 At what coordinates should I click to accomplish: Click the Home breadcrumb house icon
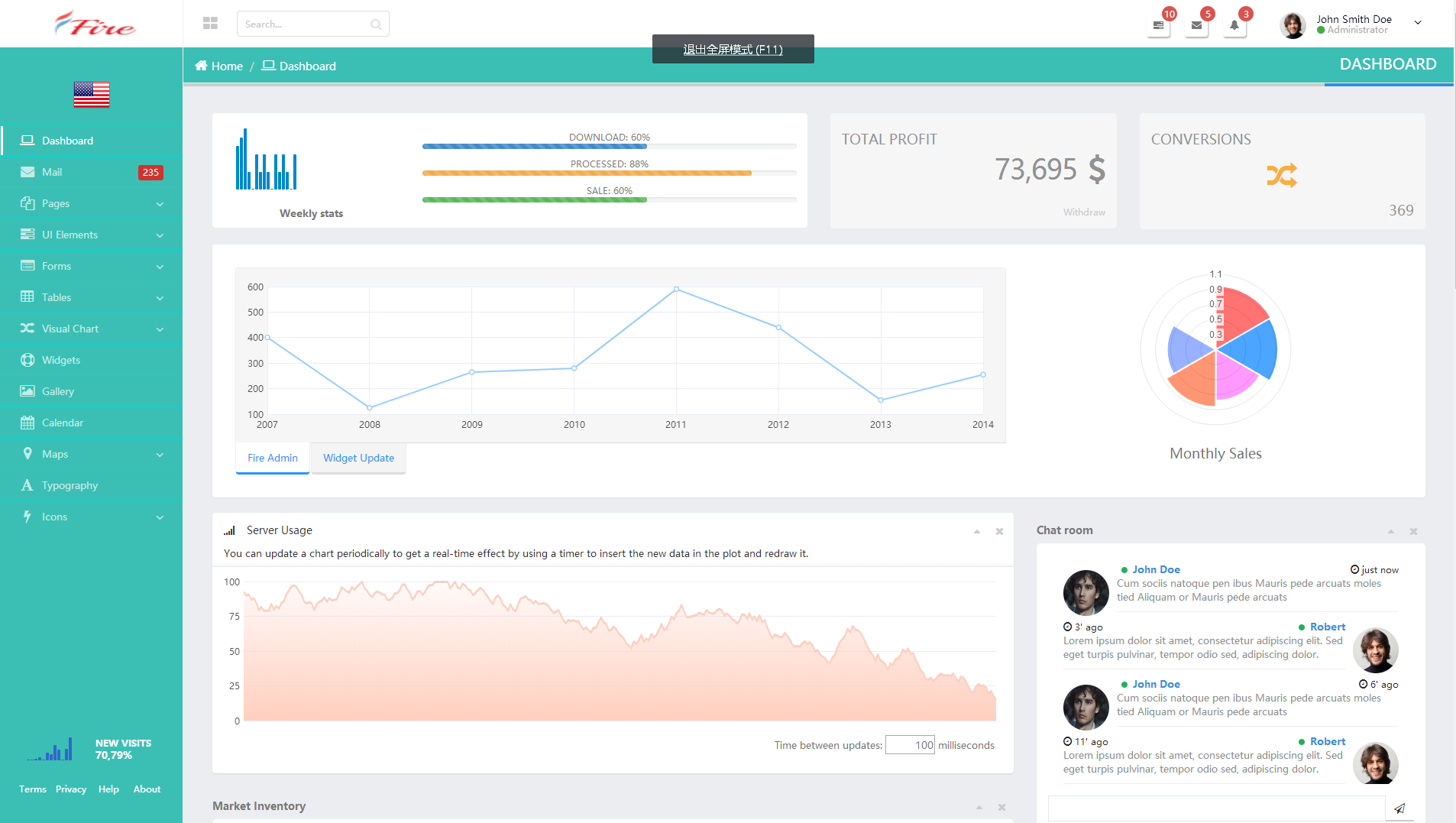click(201, 66)
